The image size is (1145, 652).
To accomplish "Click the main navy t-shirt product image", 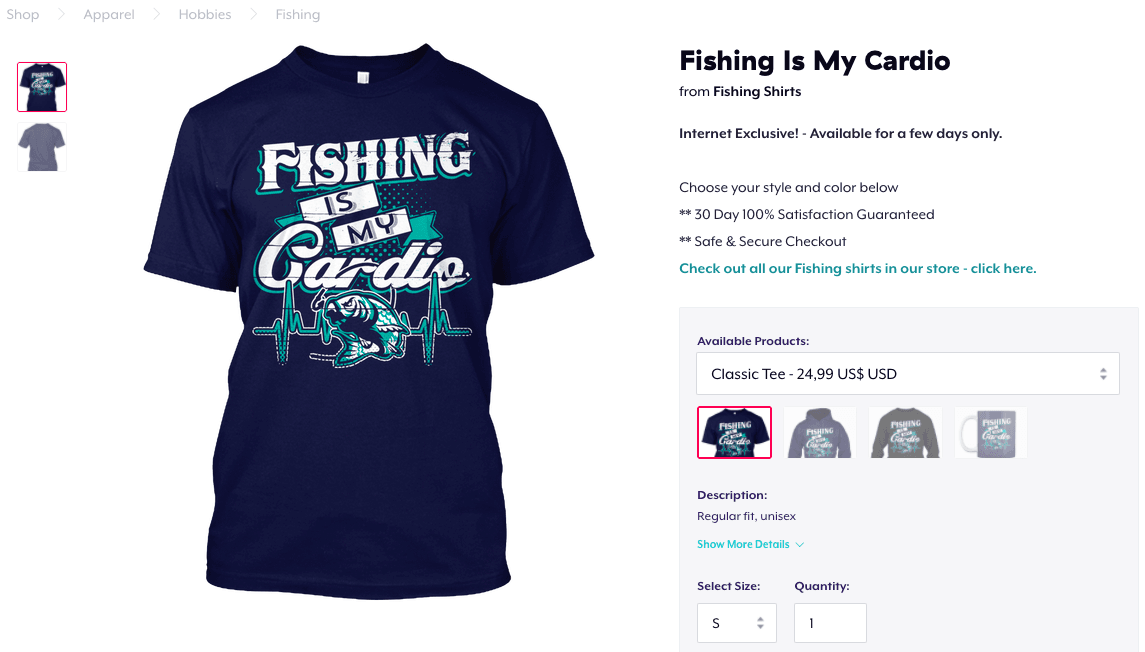I will coord(369,321).
